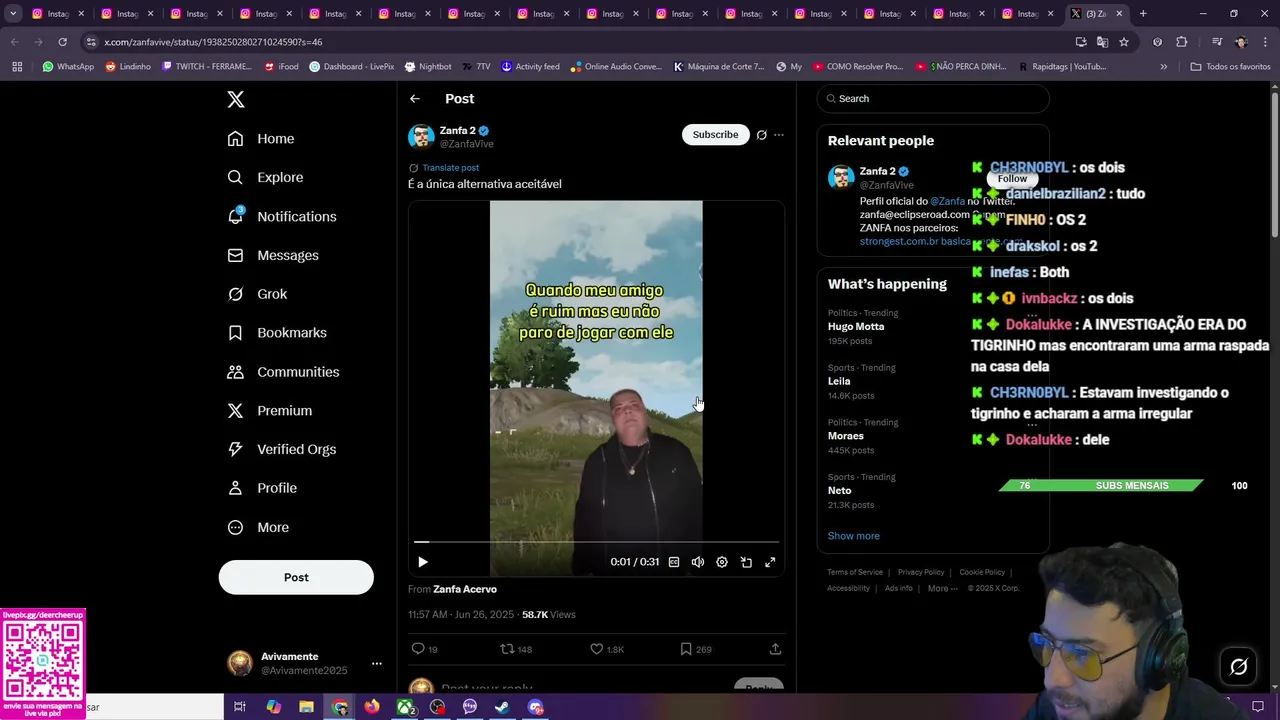Click Subscribe on Zanfa 2's post

(715, 135)
